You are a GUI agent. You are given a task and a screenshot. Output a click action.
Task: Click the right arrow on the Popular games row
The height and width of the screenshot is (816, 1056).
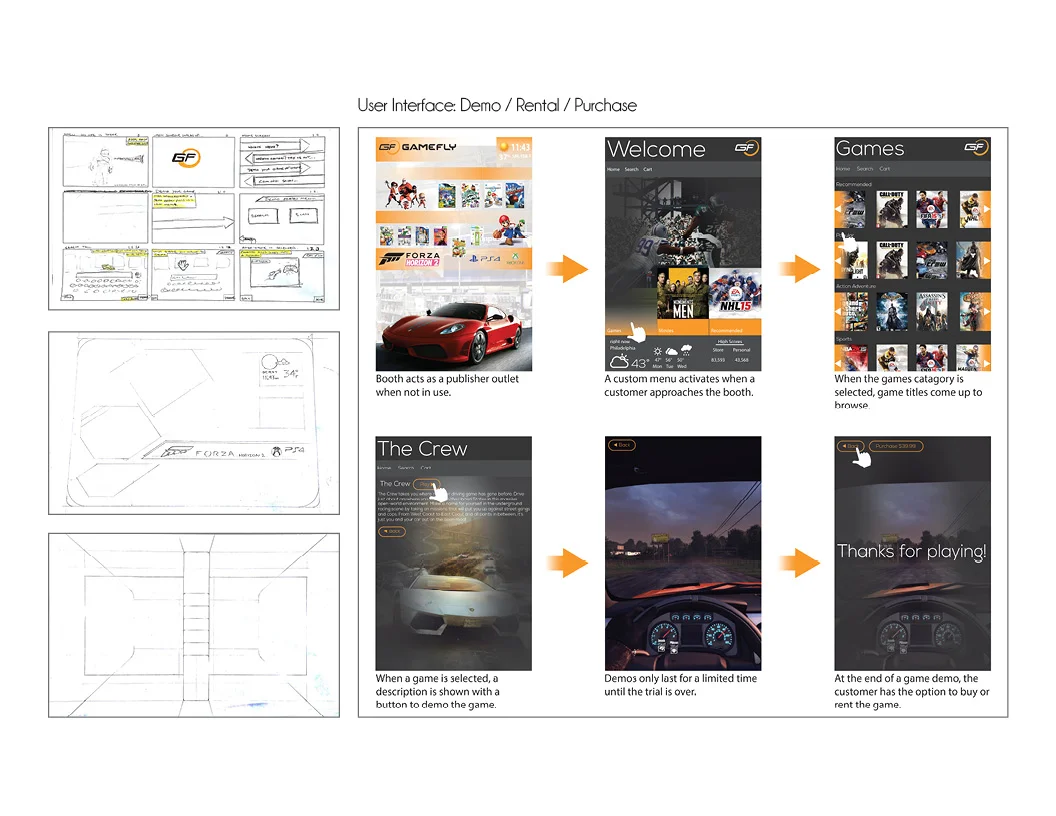pyautogui.click(x=987, y=260)
